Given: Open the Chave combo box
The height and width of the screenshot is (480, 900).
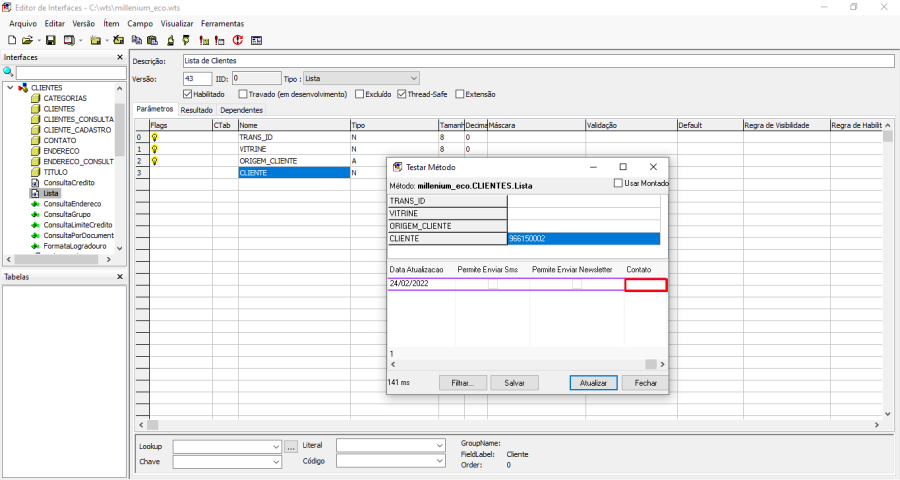Looking at the screenshot, I should [227, 462].
